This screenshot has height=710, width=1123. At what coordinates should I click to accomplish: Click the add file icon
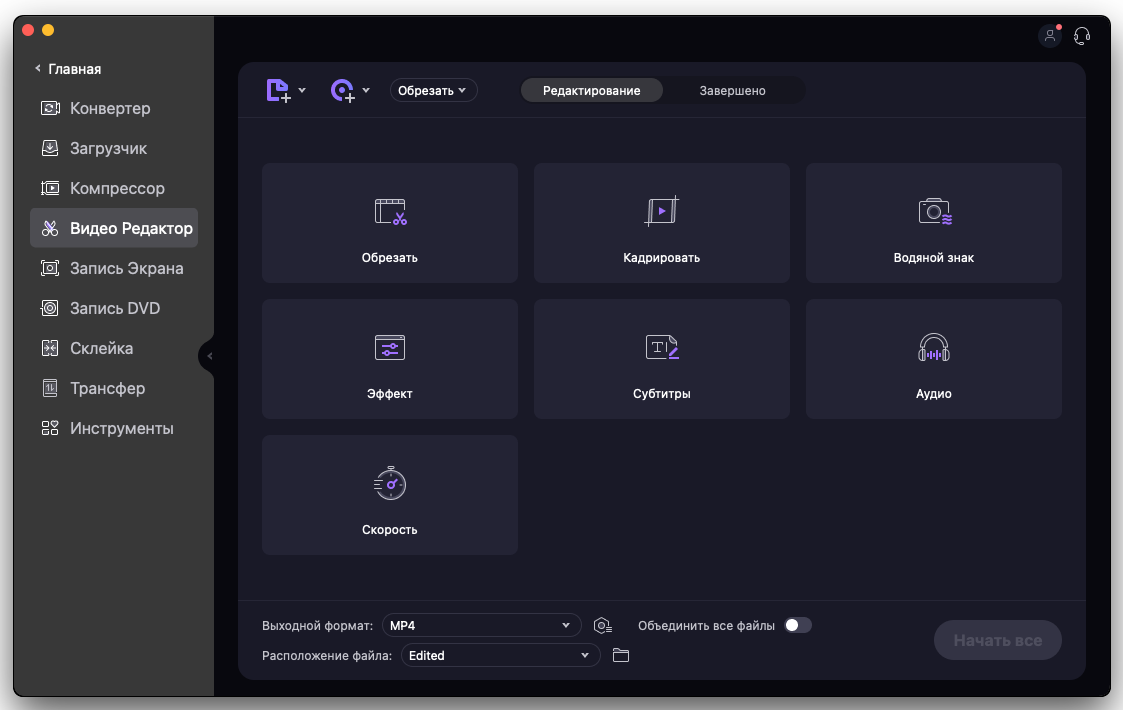point(279,91)
